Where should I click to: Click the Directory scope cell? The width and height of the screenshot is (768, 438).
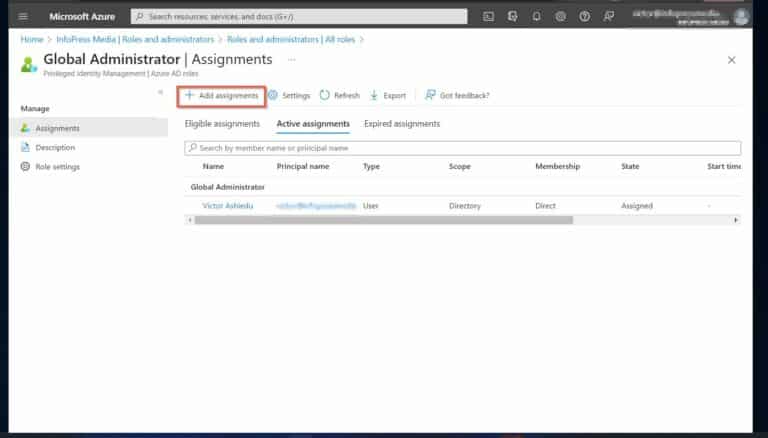[465, 206]
